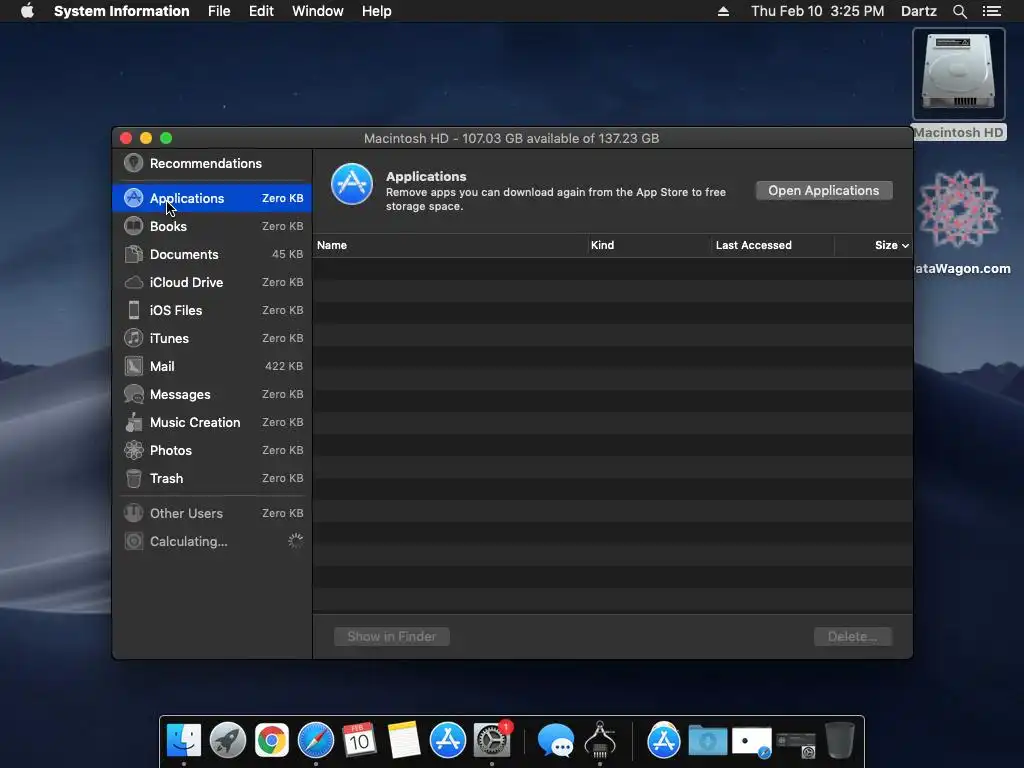
Task: Open the App Store in the Dock
Action: point(447,741)
